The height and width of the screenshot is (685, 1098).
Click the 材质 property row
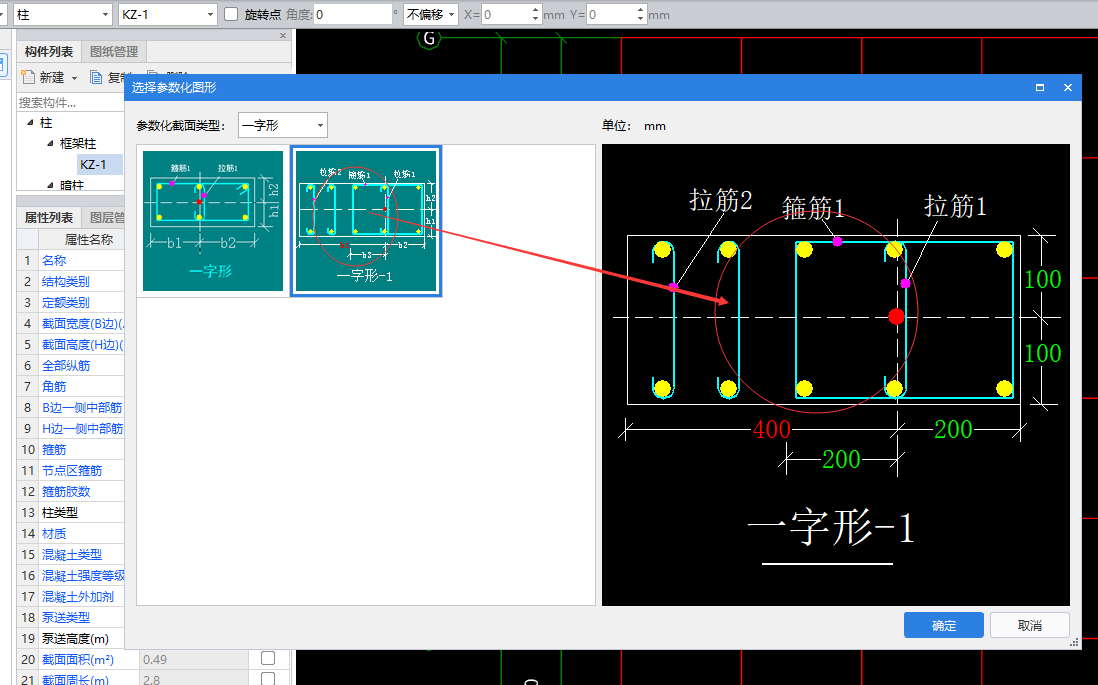coord(71,534)
